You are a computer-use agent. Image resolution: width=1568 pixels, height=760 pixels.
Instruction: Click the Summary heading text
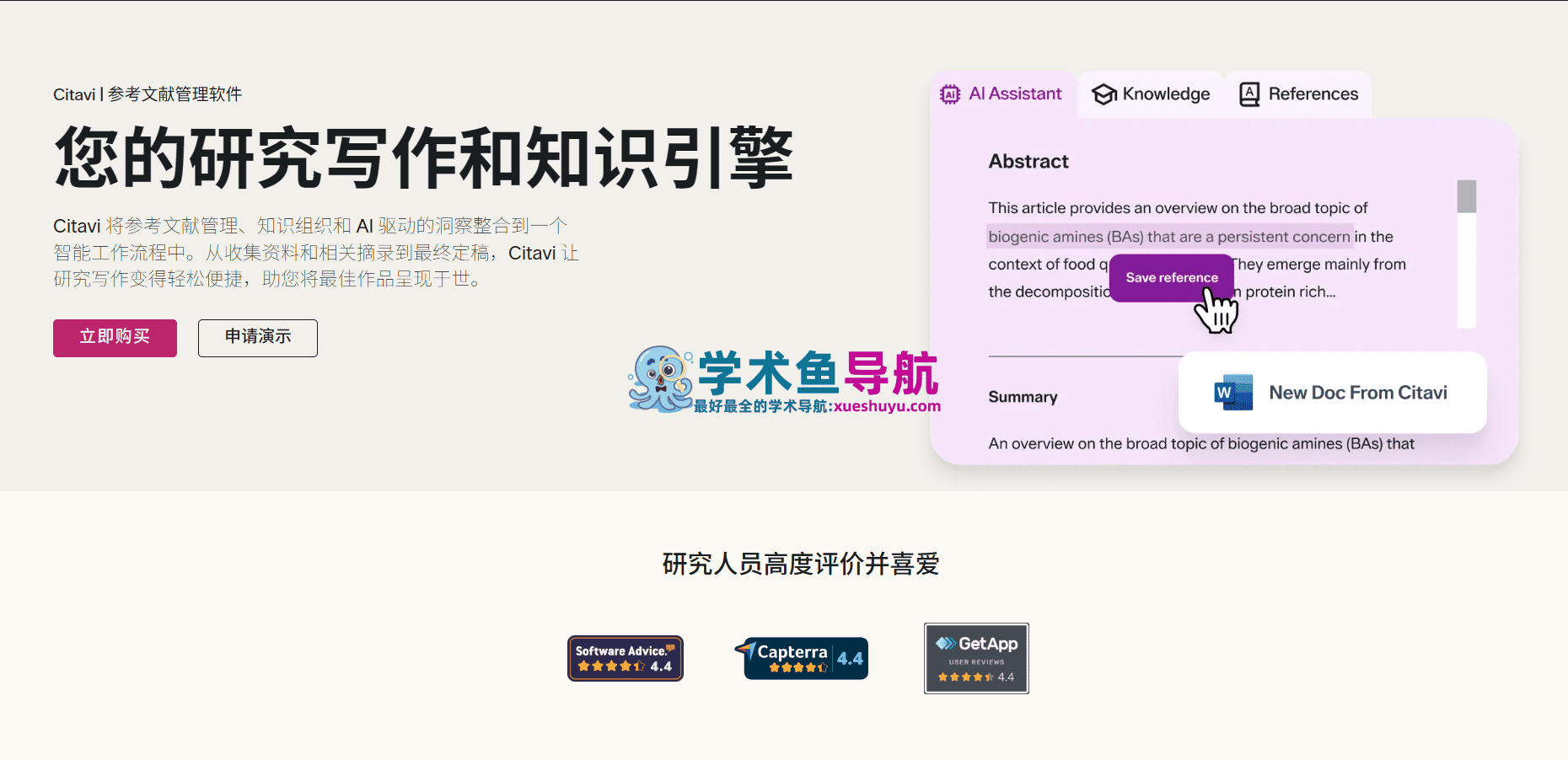tap(1023, 397)
